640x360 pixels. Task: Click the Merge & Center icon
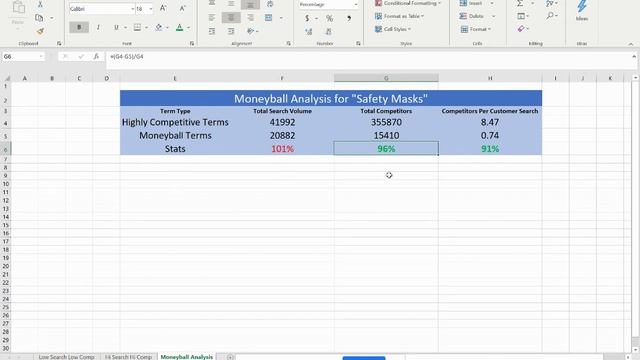tap(268, 18)
